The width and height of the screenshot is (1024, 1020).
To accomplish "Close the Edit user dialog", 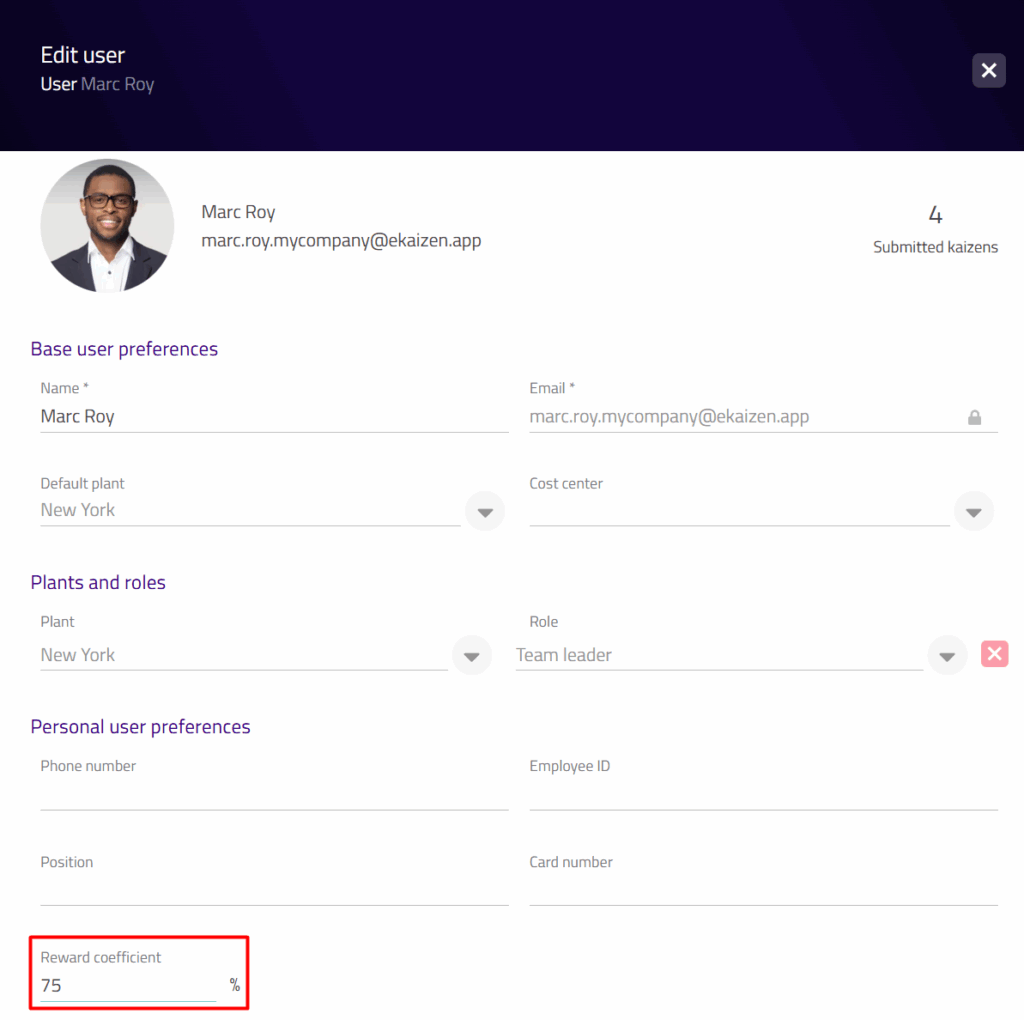I will click(988, 70).
